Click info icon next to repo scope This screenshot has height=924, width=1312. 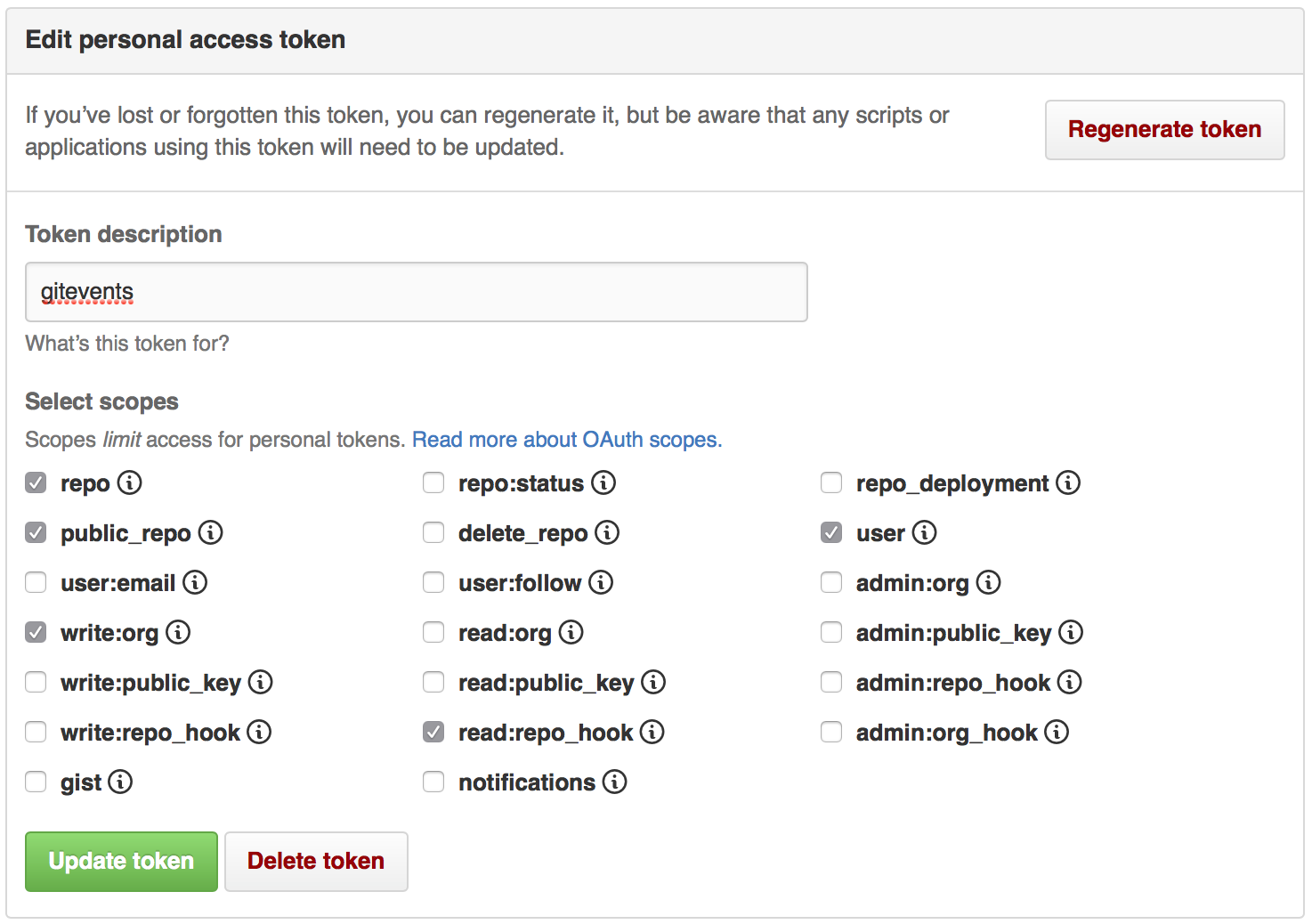click(130, 482)
